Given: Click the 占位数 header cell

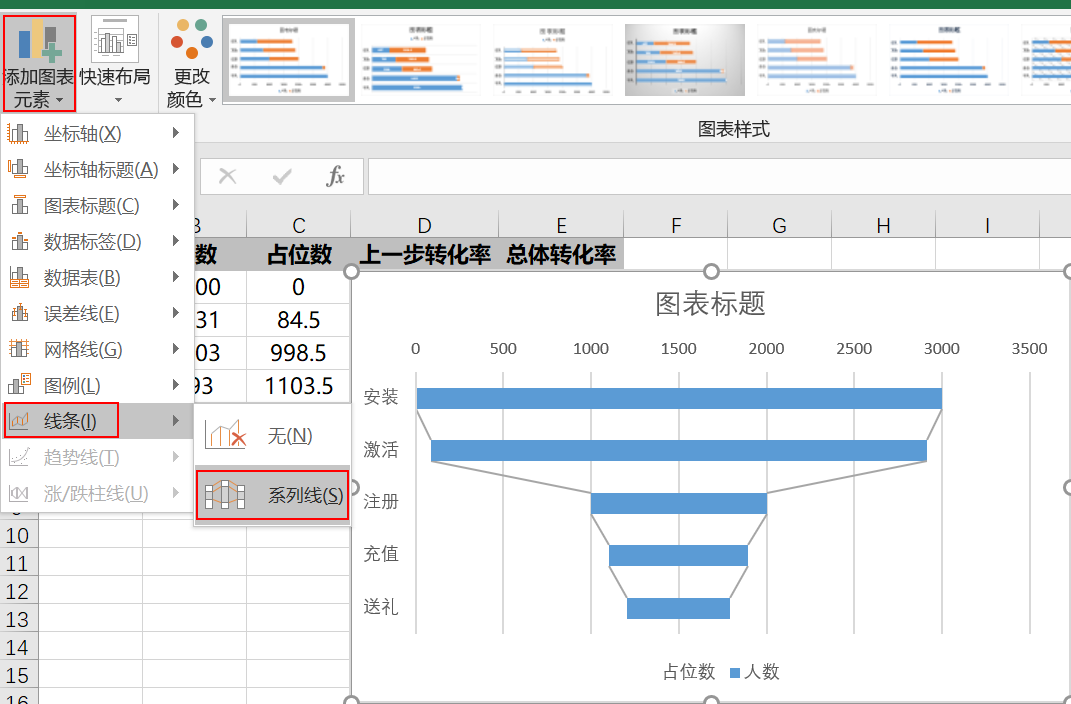Looking at the screenshot, I should [x=298, y=254].
